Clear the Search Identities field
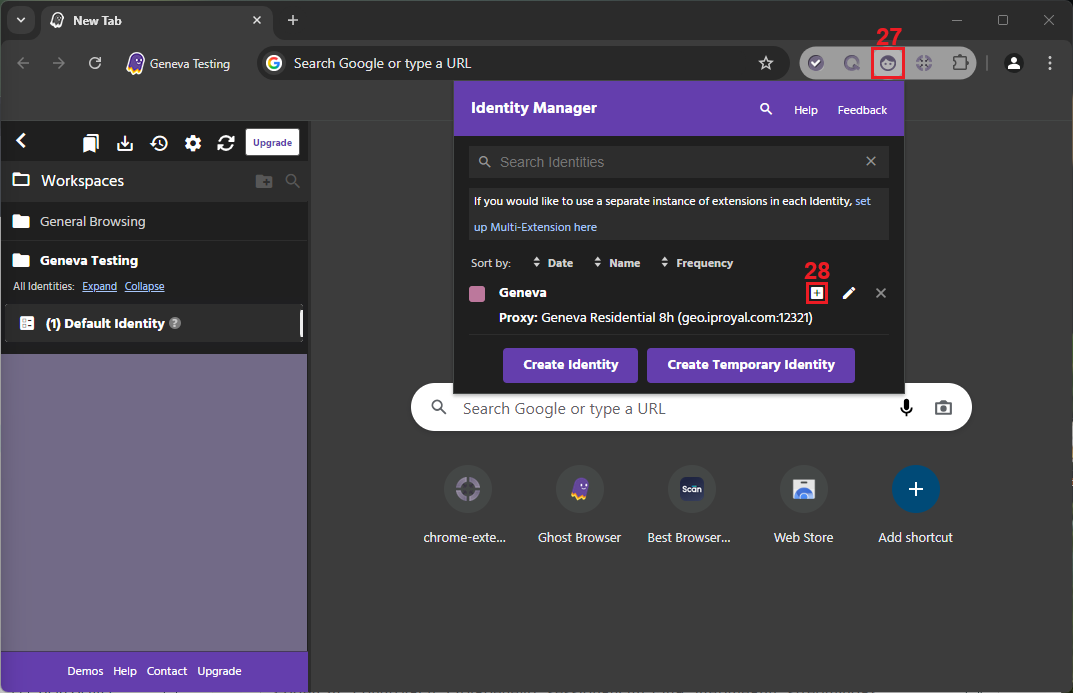The width and height of the screenshot is (1073, 693). pyautogui.click(x=870, y=161)
